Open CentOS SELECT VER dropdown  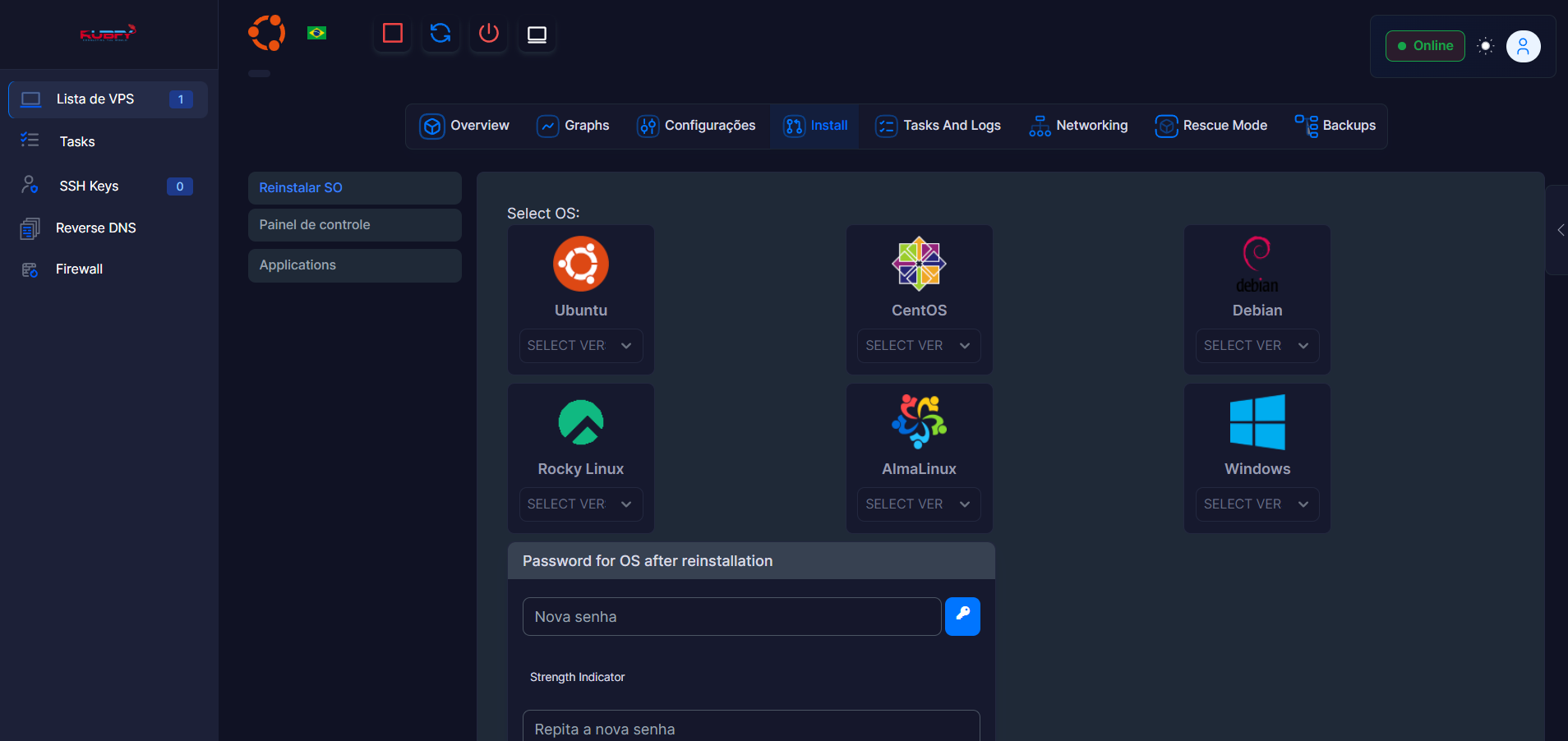point(919,346)
